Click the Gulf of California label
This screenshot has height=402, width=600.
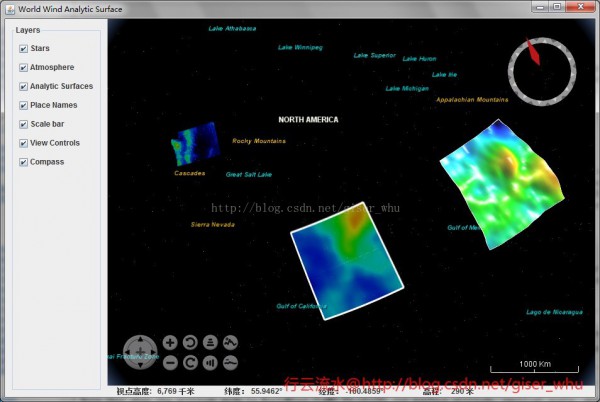pos(302,306)
